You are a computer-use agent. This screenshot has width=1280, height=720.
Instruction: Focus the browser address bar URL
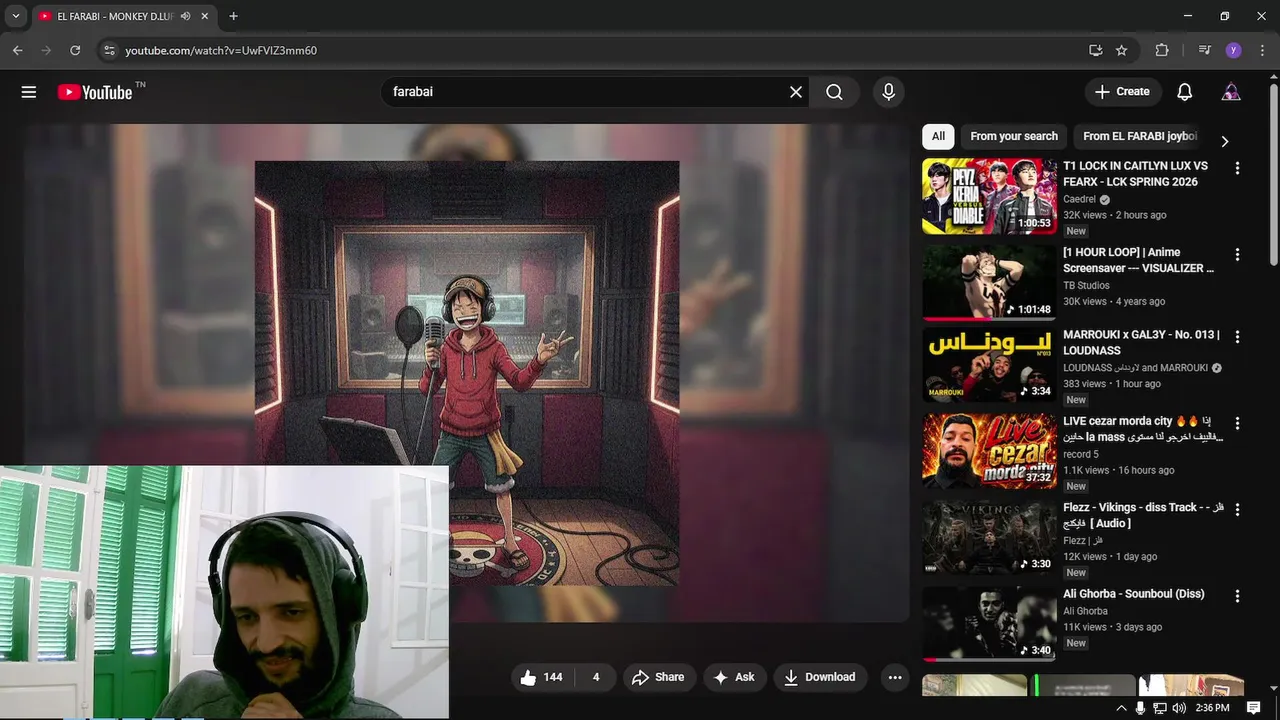(x=221, y=50)
